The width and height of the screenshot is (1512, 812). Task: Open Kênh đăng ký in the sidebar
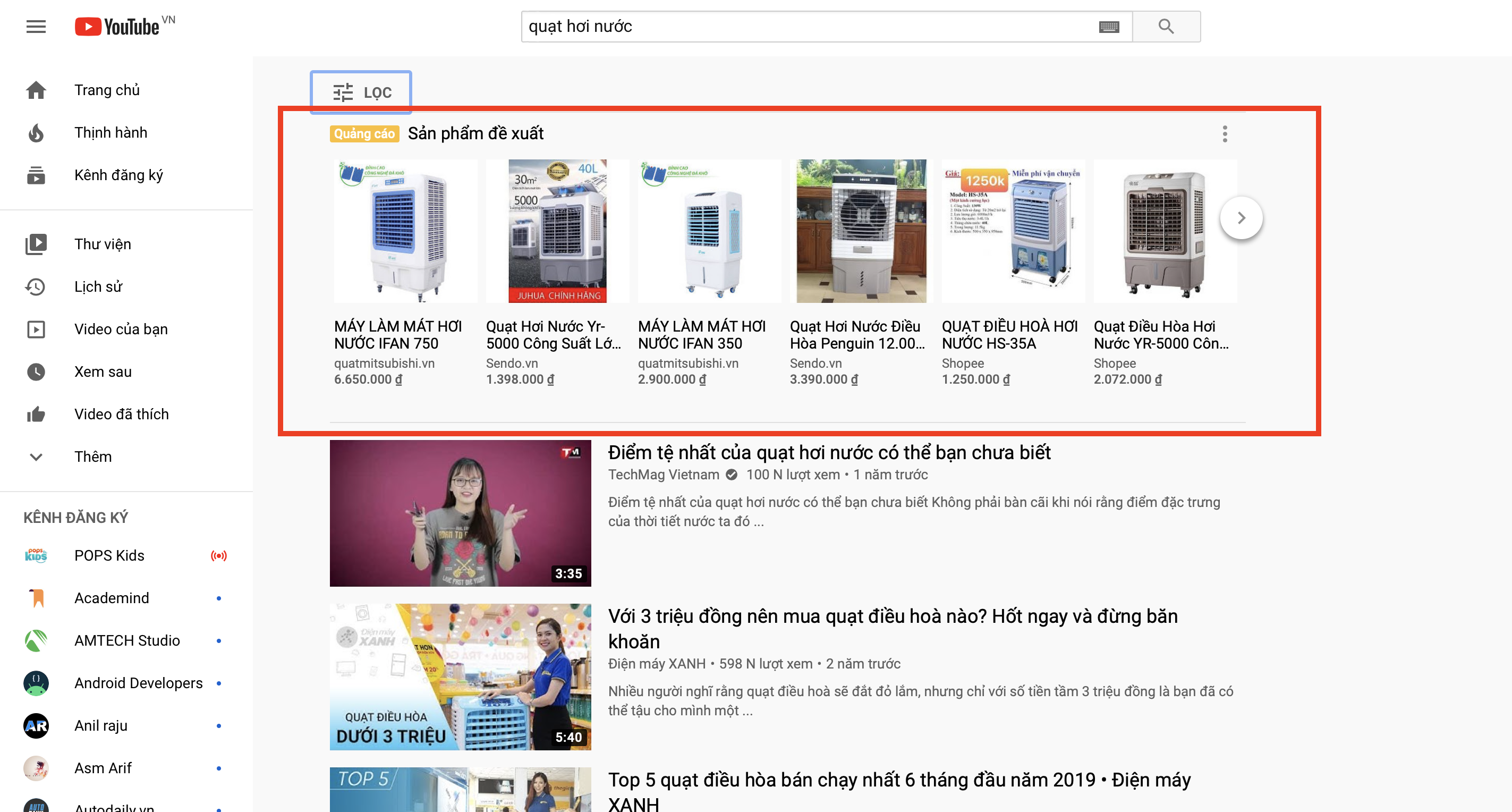click(x=118, y=175)
